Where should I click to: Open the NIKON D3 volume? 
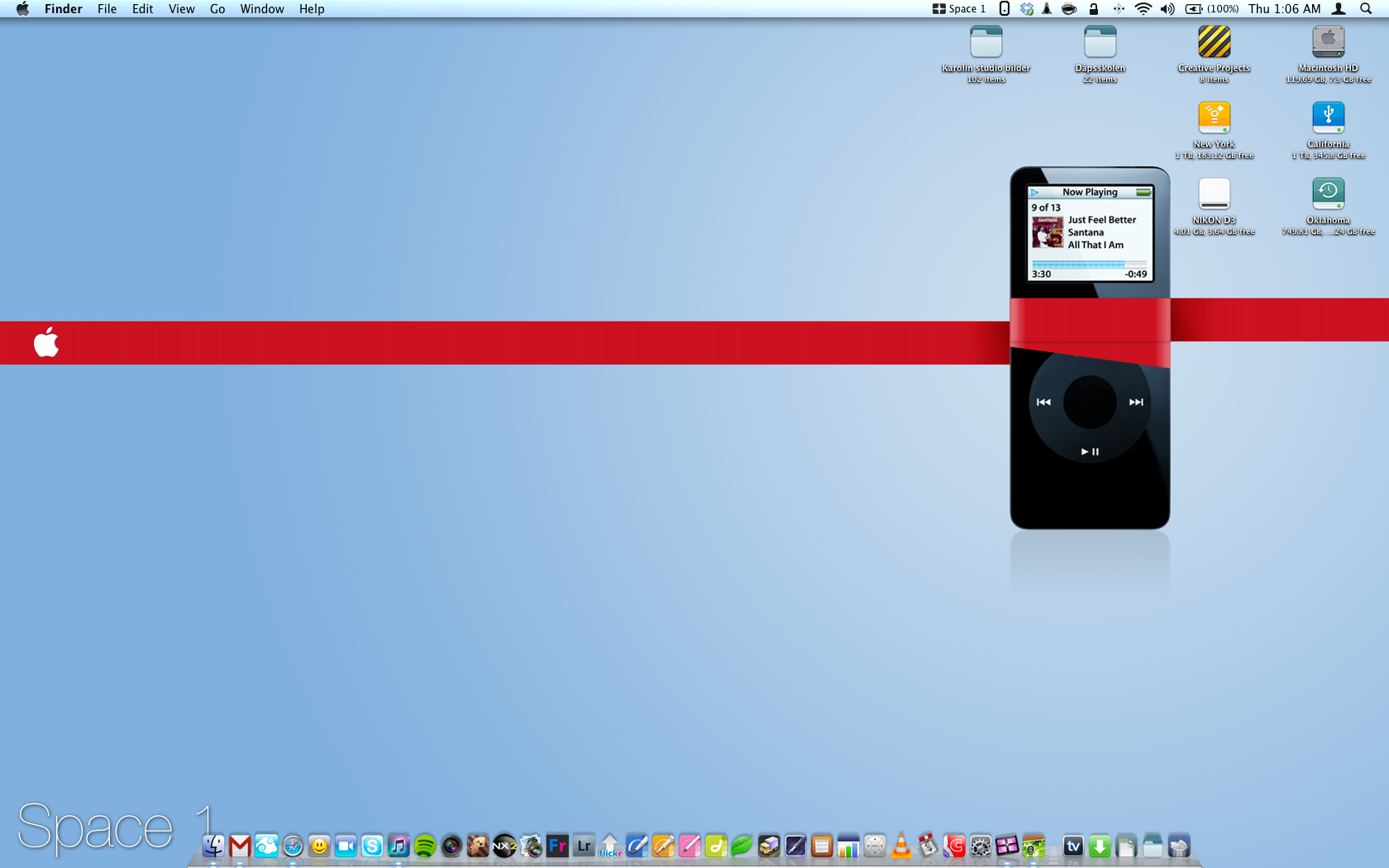[x=1214, y=194]
